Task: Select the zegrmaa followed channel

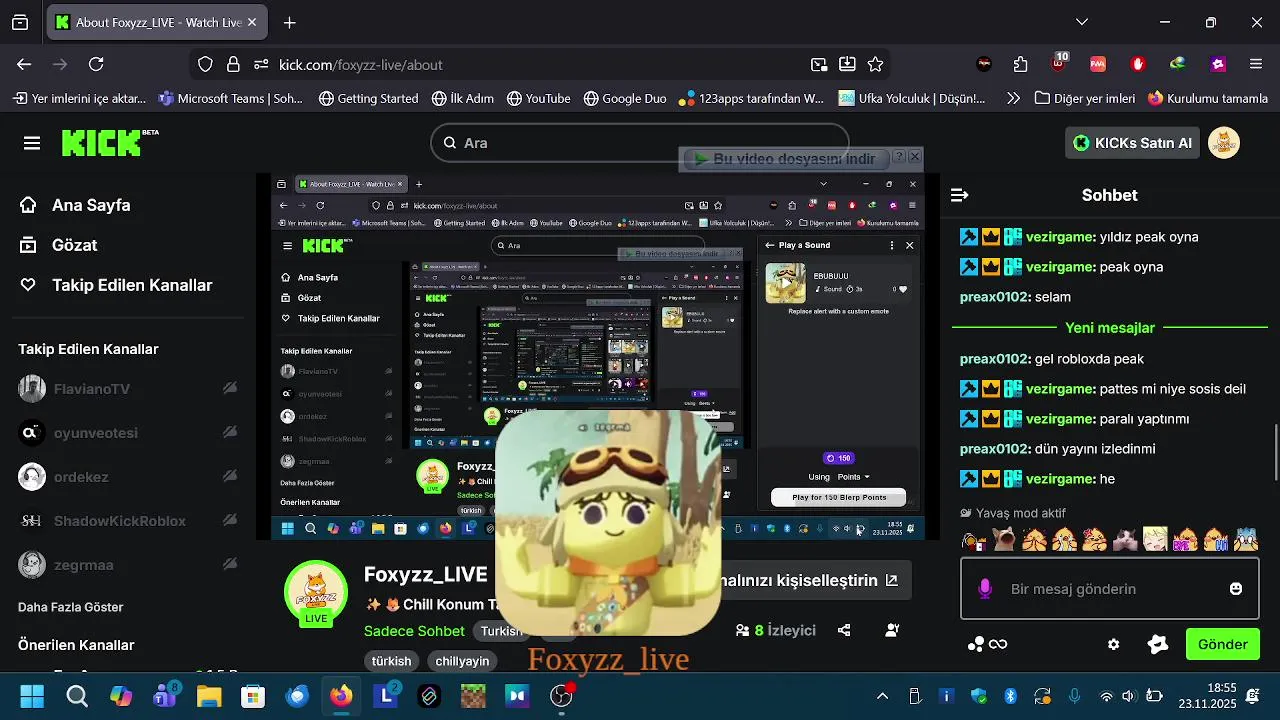Action: coord(128,565)
